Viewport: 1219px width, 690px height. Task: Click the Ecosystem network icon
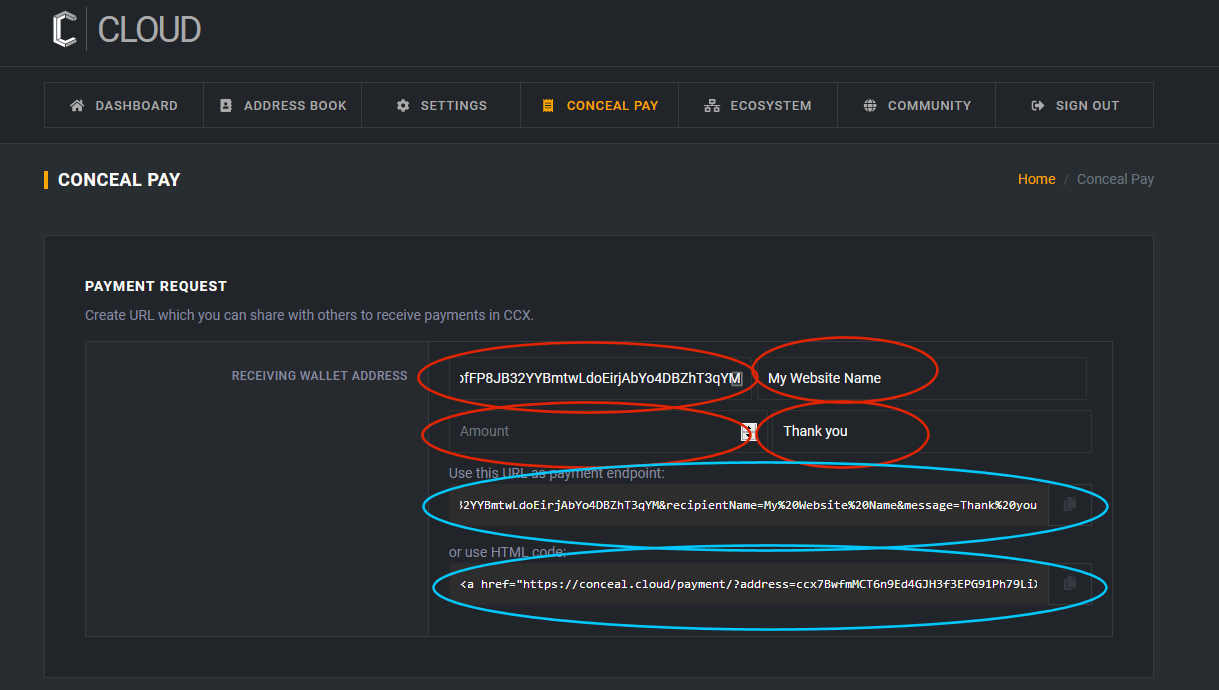(712, 105)
